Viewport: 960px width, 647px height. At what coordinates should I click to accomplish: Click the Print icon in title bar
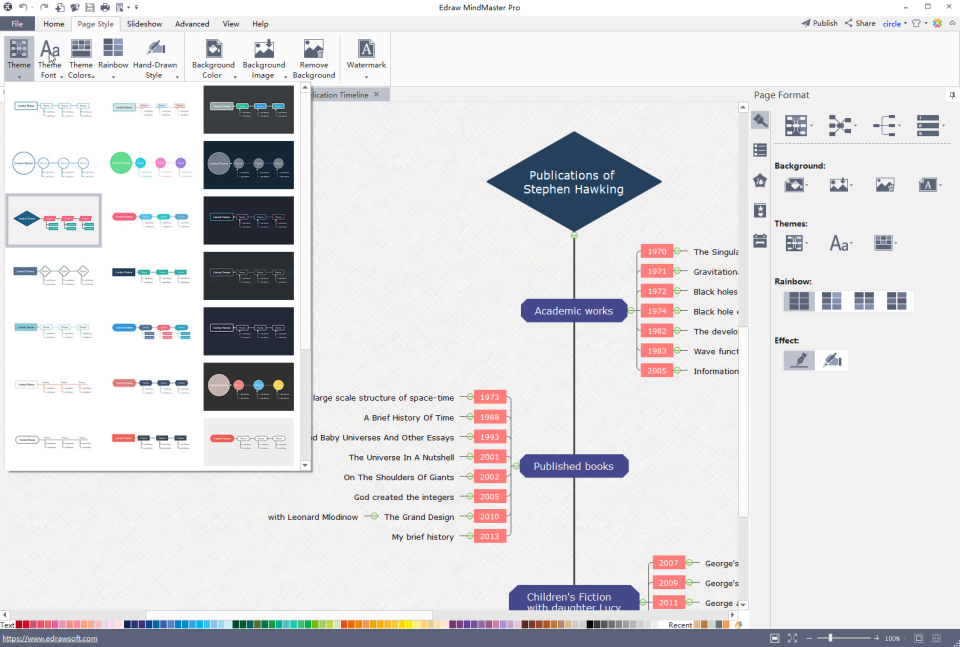(x=105, y=7)
